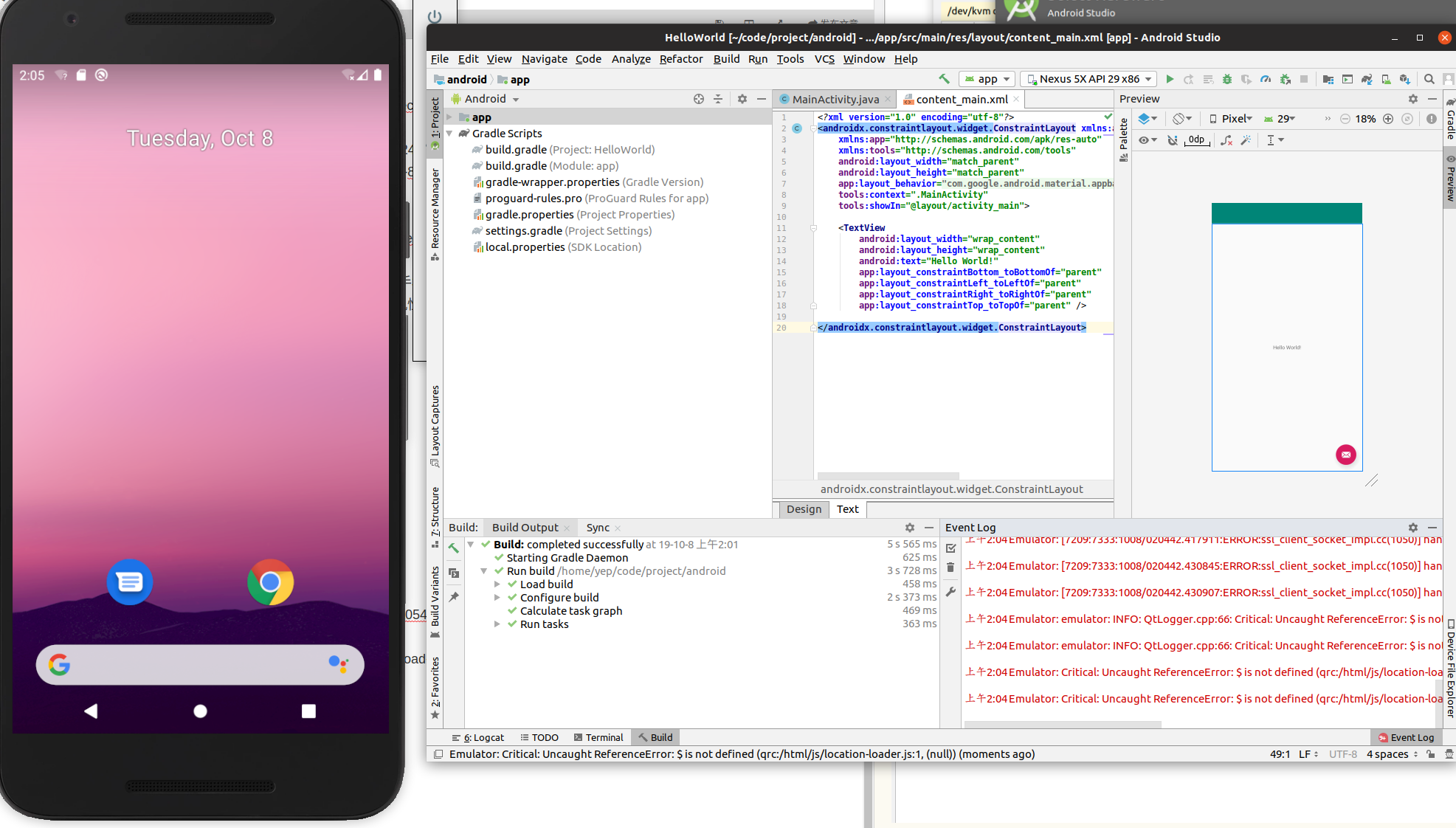Click Collapse All icon in Project panel
The width and height of the screenshot is (1456, 828).
coord(718,99)
